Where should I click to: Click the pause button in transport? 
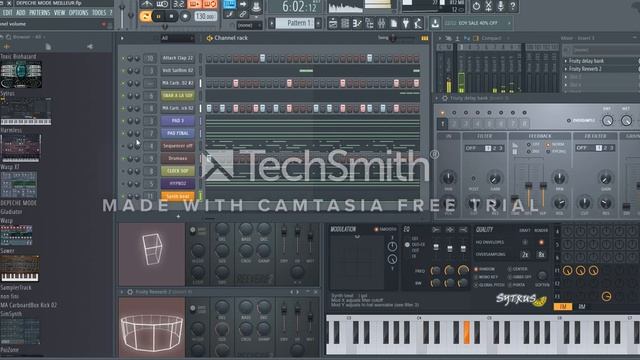pos(158,16)
